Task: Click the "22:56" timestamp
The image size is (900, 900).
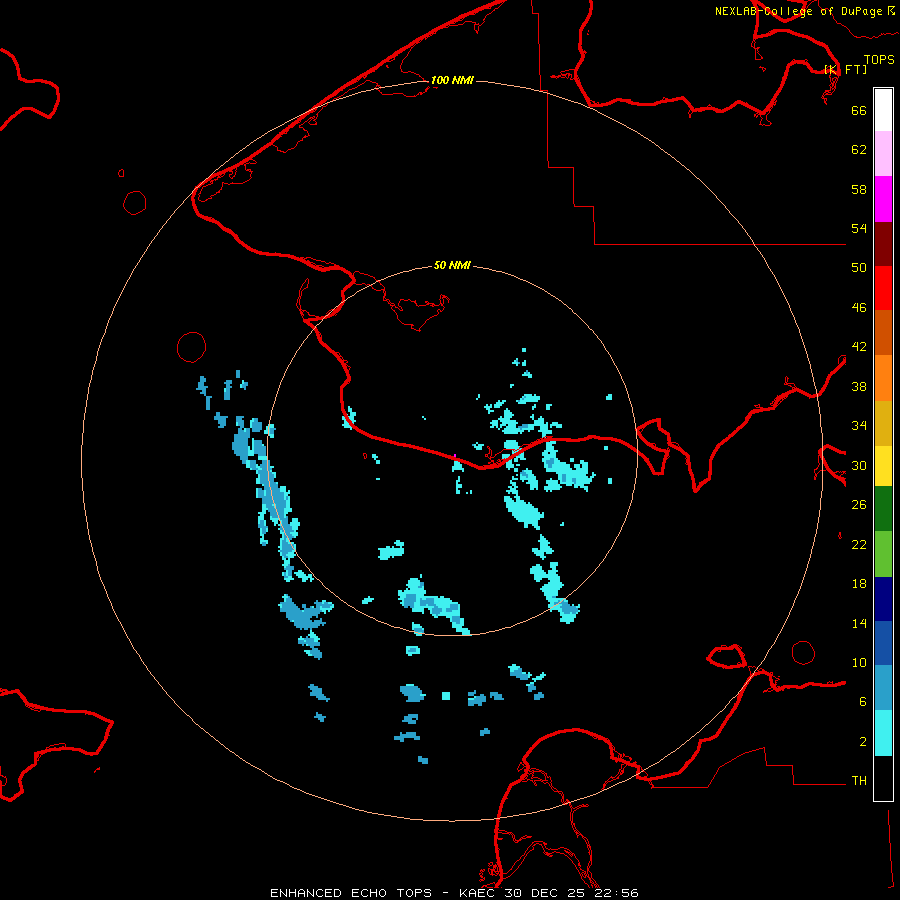Action: point(618,893)
